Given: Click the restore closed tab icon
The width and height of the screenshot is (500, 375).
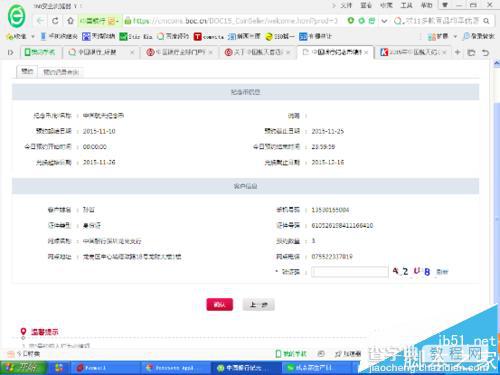Looking at the screenshot, I should click(x=486, y=52).
